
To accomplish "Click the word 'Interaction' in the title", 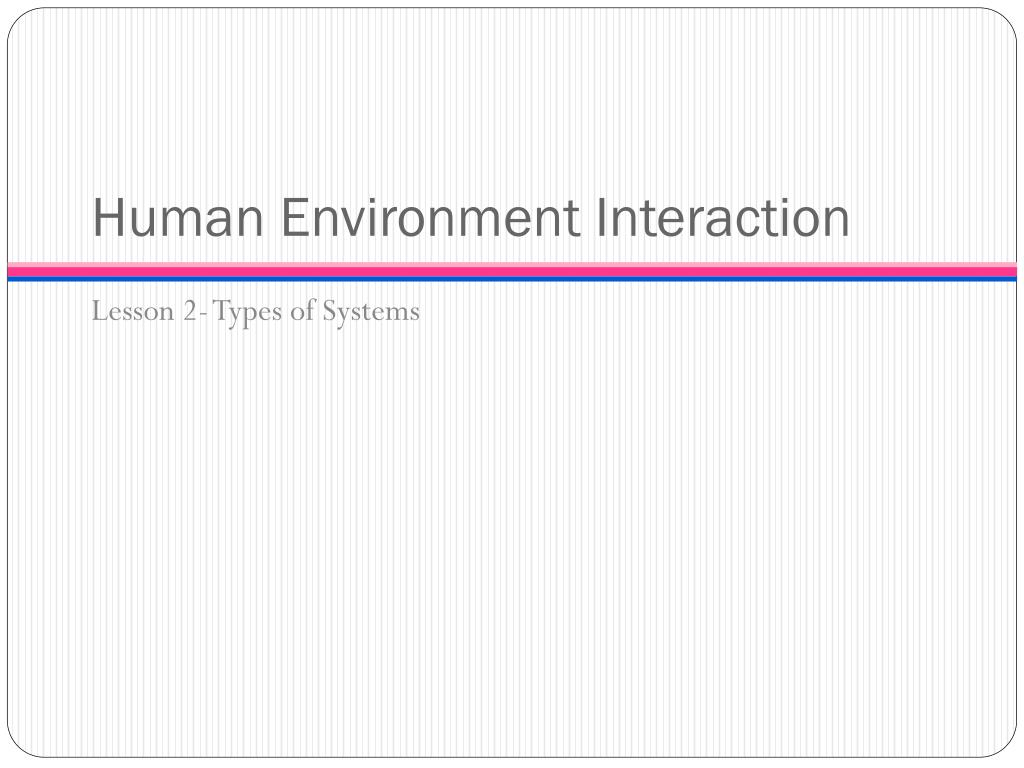I will 724,217.
